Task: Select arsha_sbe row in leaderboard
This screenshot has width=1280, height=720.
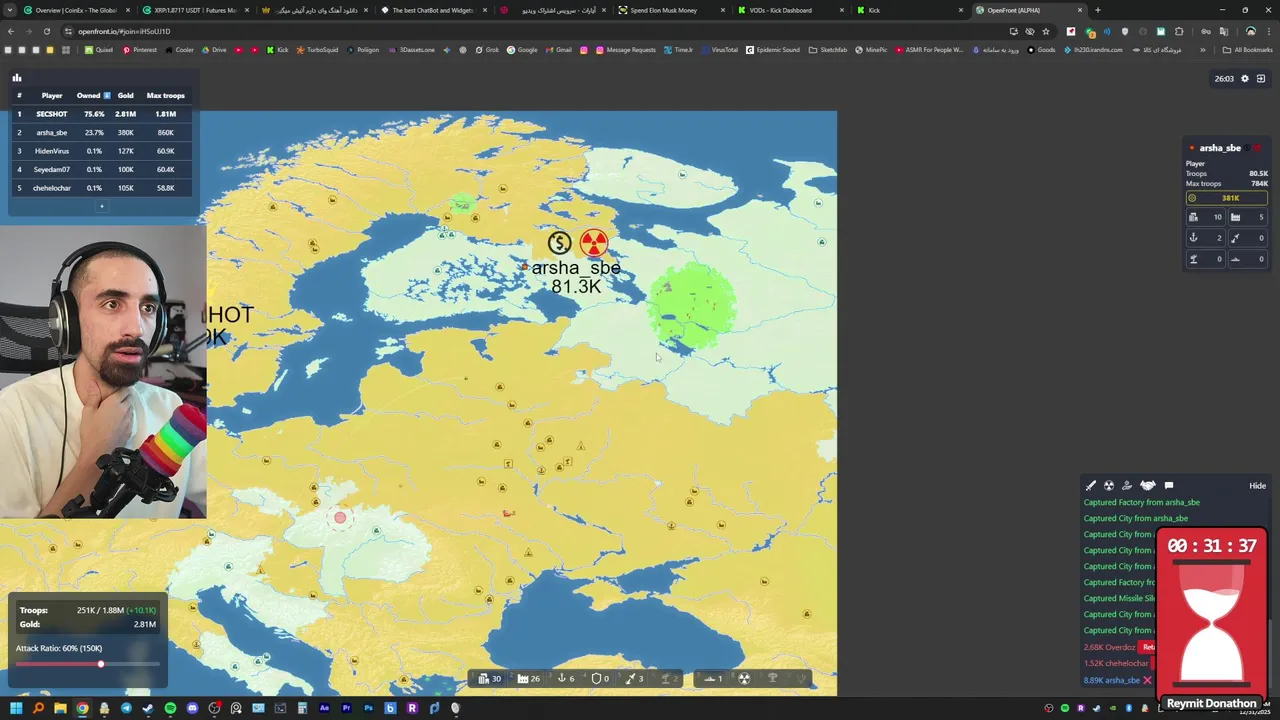Action: (x=103, y=132)
